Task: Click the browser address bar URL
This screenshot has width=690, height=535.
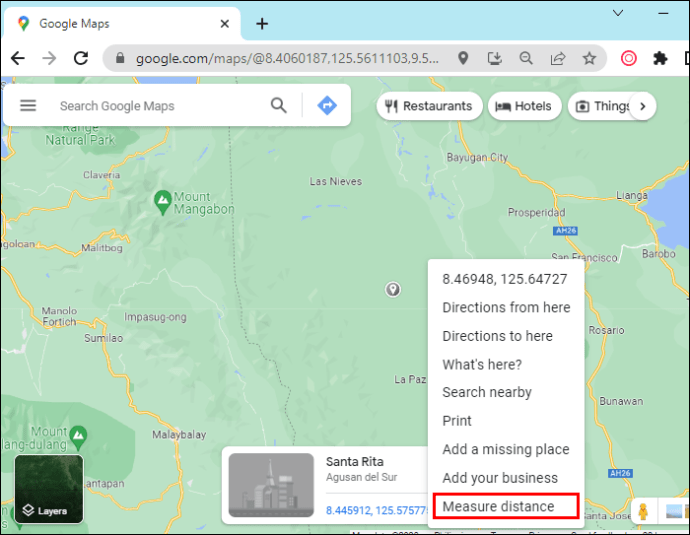Action: coord(287,58)
